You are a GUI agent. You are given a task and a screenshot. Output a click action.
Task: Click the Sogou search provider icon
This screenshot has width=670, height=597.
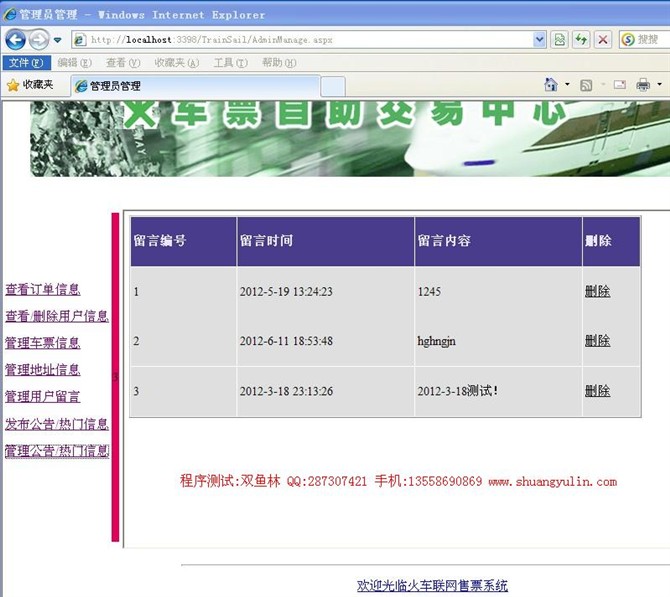click(628, 40)
